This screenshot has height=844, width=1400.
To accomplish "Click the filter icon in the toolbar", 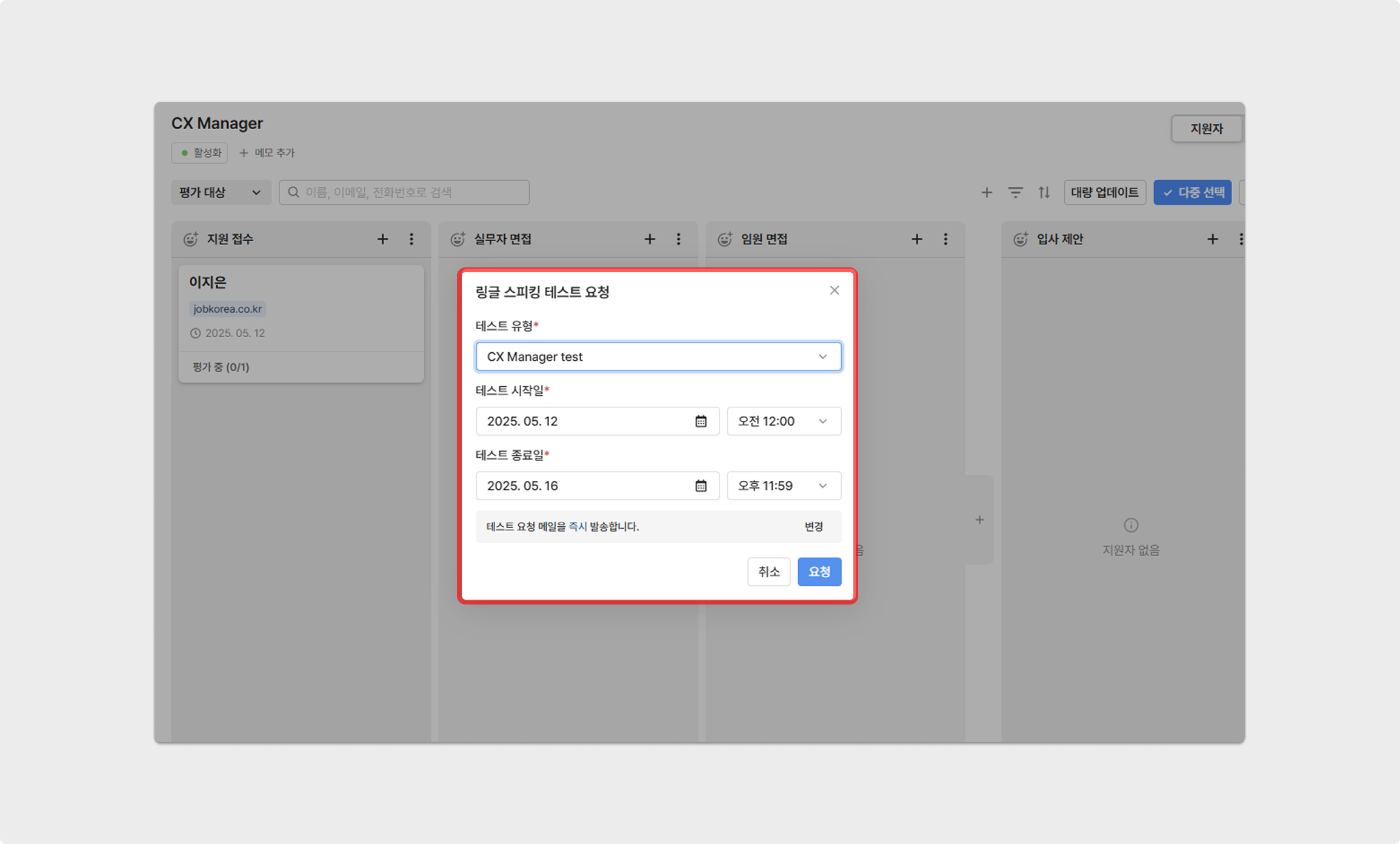I will coord(1015,192).
